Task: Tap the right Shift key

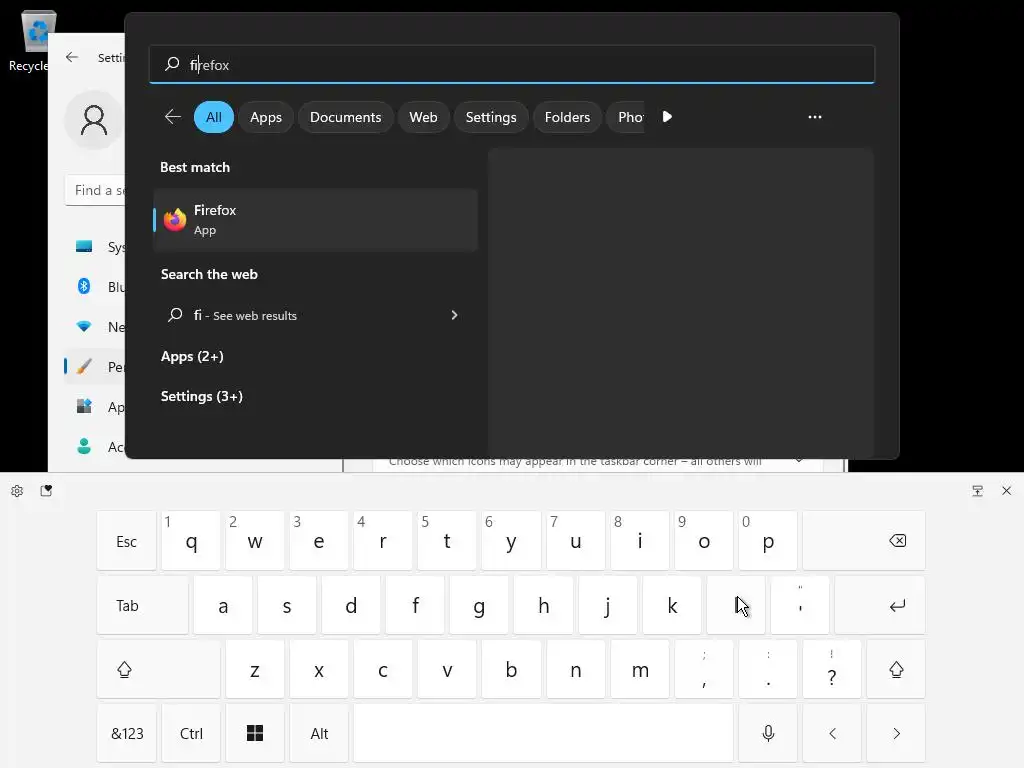Action: (895, 669)
